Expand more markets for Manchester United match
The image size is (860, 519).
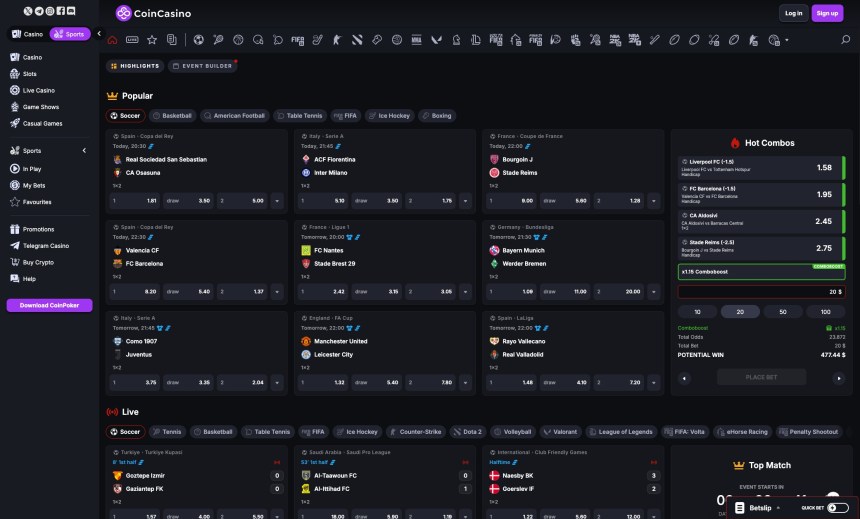tap(465, 382)
